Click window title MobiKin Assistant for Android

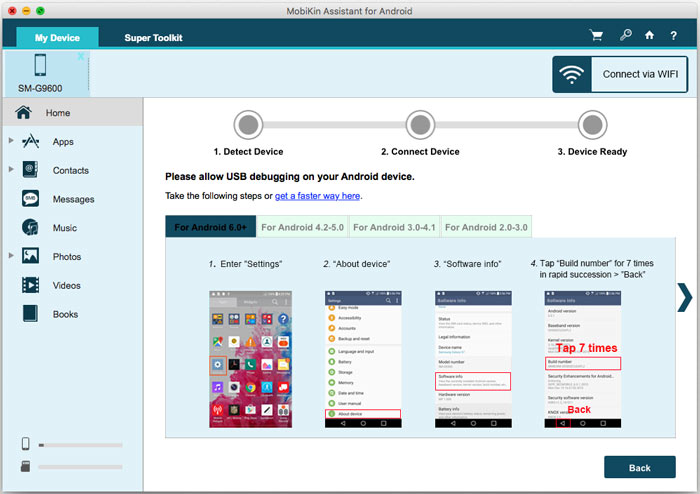350,11
